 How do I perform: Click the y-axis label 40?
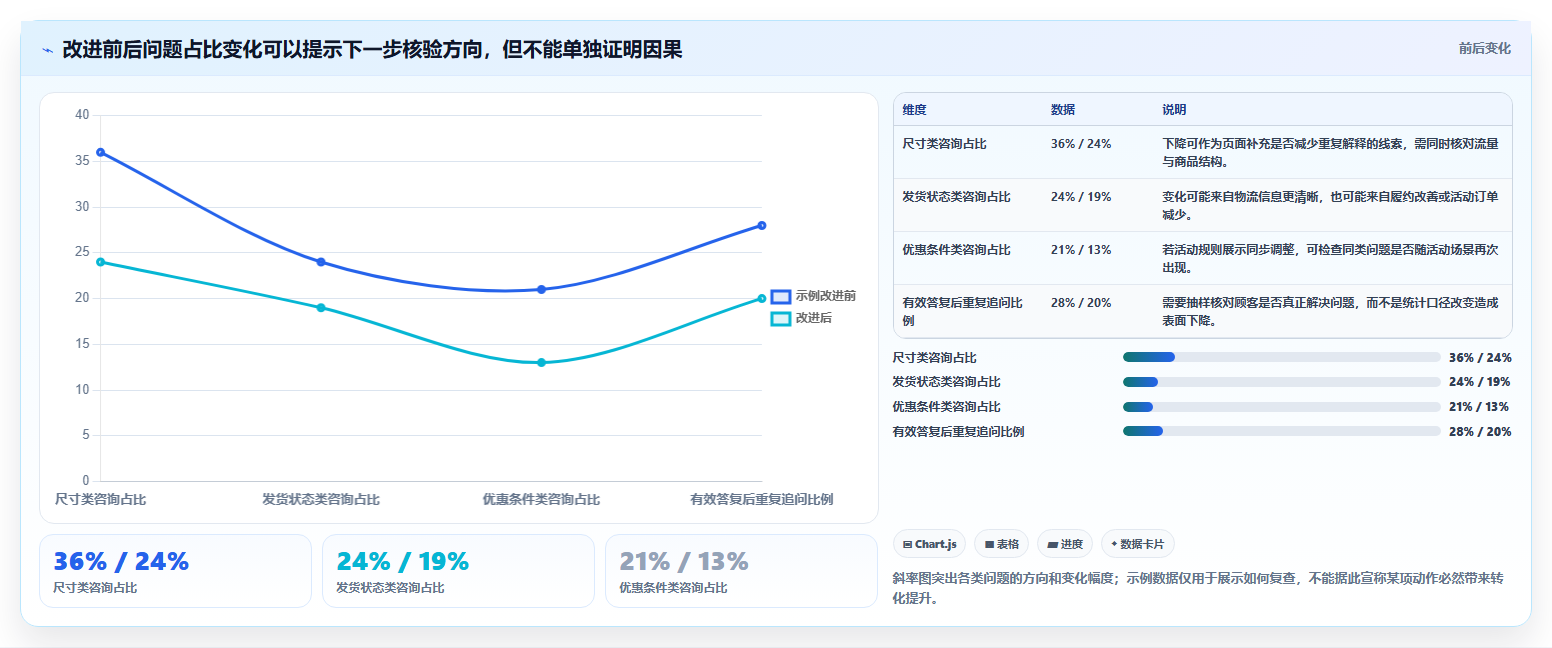pos(82,115)
